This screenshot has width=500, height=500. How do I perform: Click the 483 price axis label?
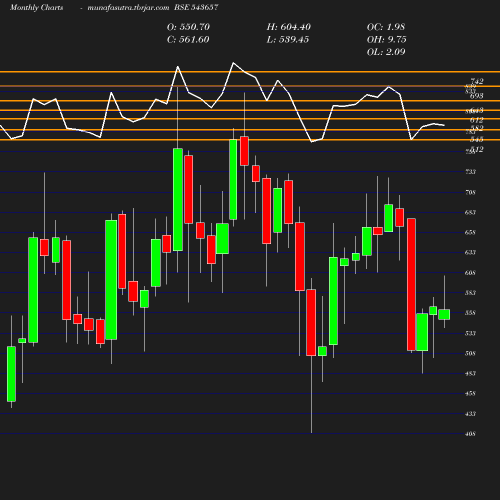(470, 373)
